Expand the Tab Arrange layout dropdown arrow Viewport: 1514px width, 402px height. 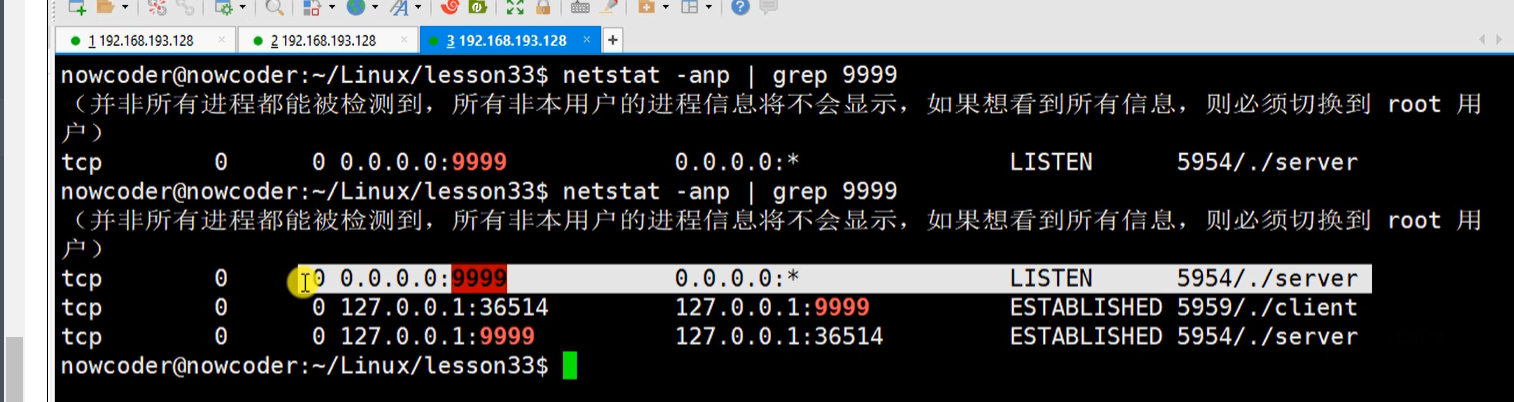coord(708,7)
